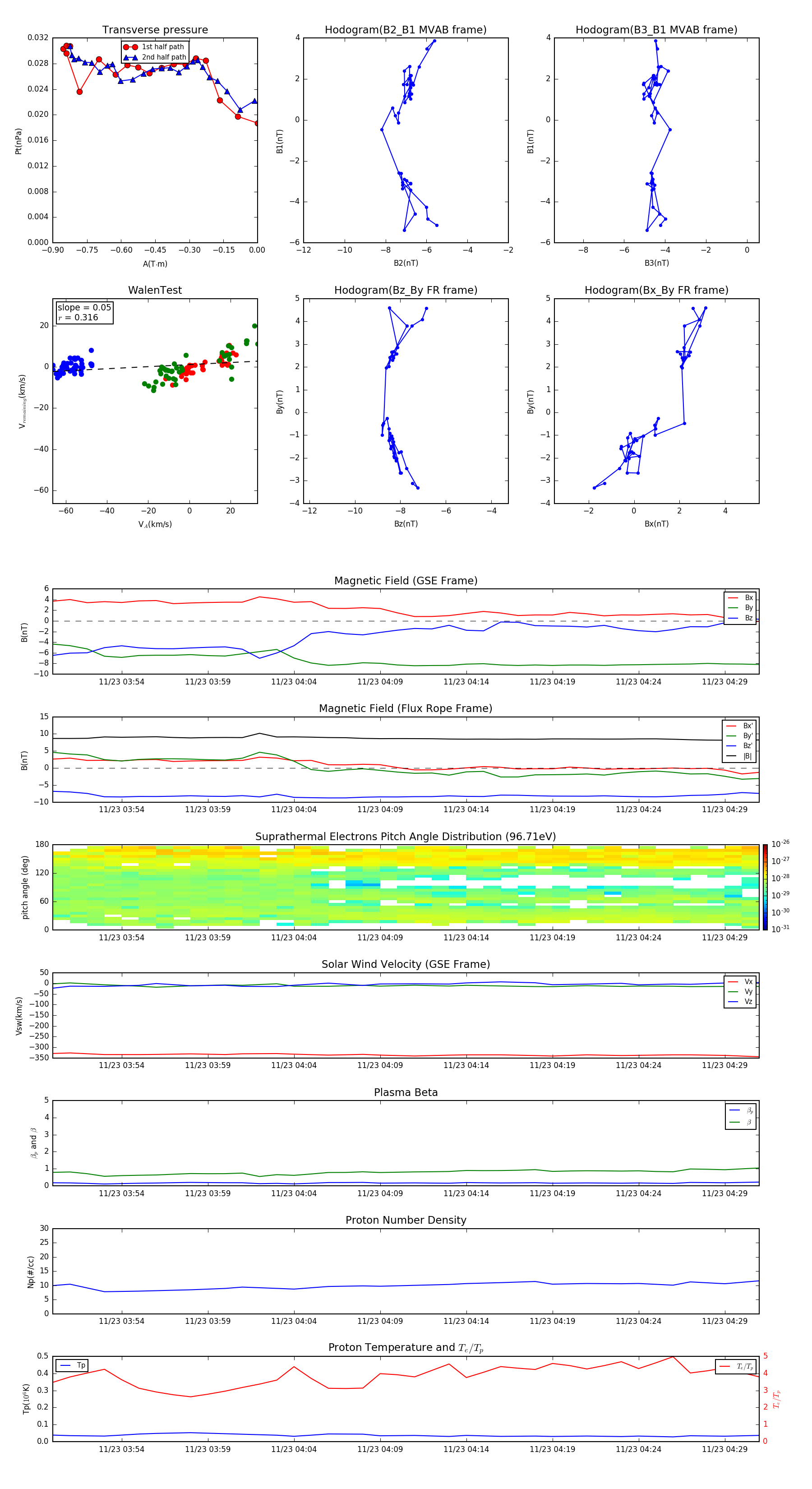Click the 'Hodogram(Bx_By FR frame)' title
This screenshot has width=812, height=1489.
(x=656, y=290)
